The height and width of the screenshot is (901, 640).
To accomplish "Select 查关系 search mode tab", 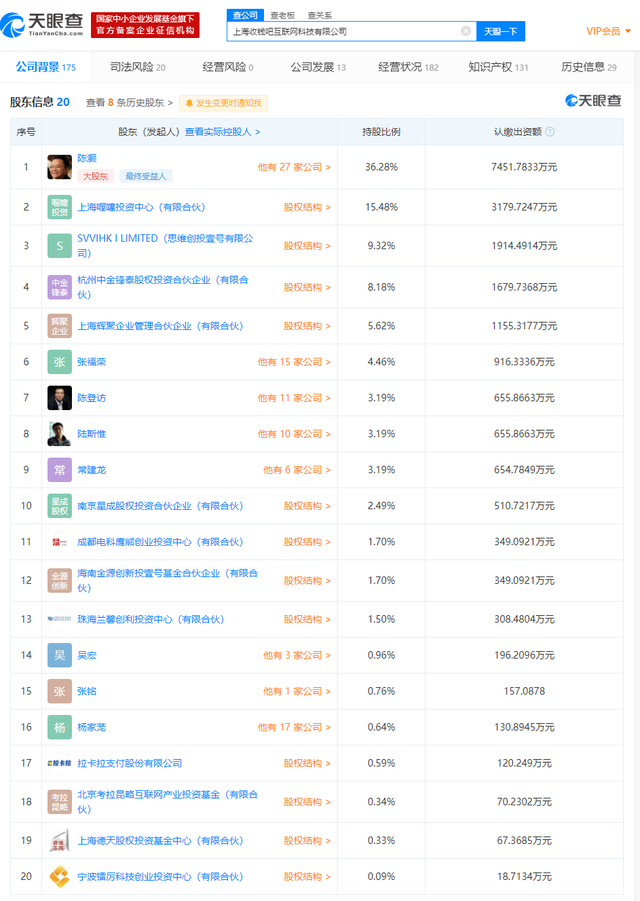I will pyautogui.click(x=320, y=16).
